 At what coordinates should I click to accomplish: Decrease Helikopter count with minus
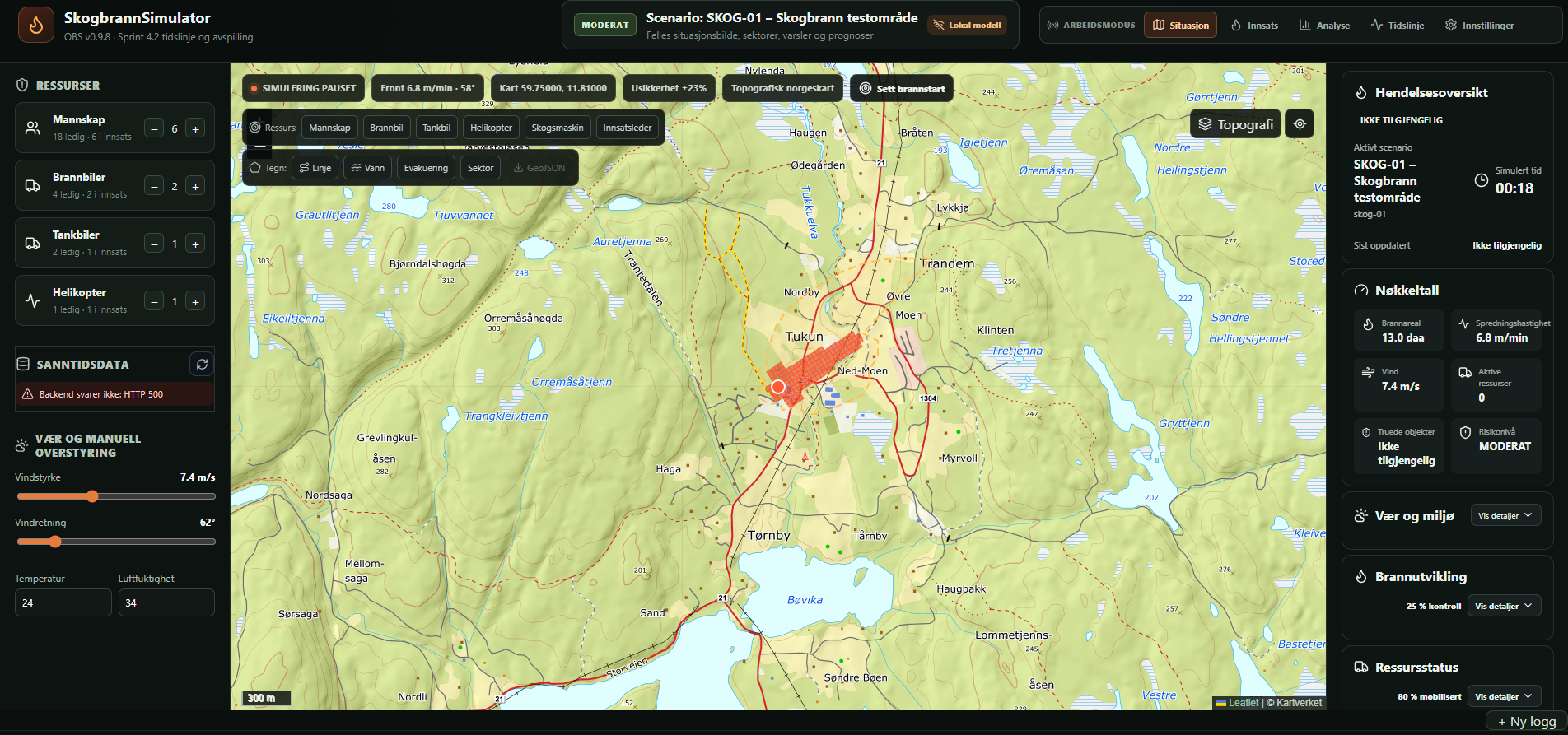(x=154, y=301)
